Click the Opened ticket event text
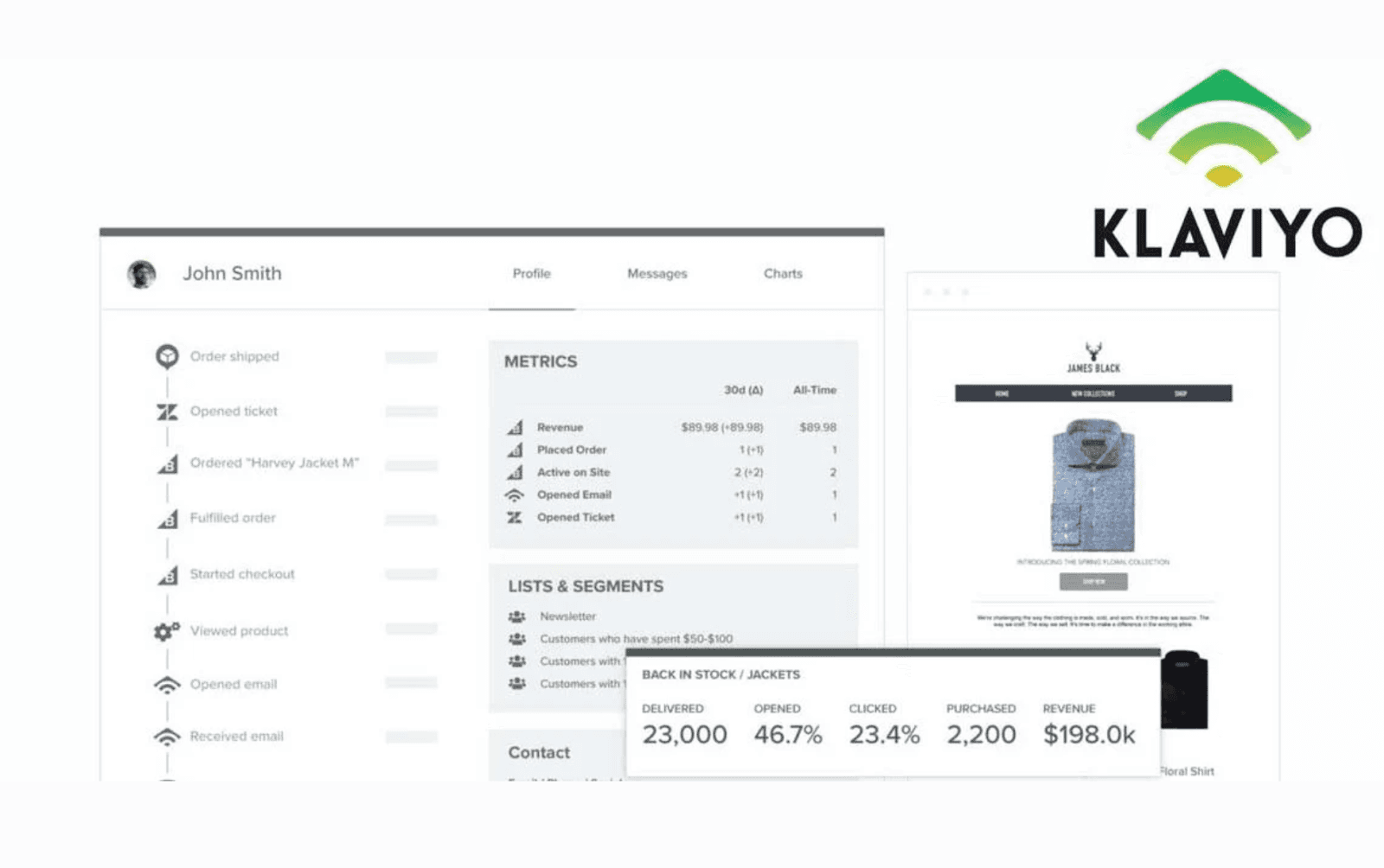 (234, 411)
